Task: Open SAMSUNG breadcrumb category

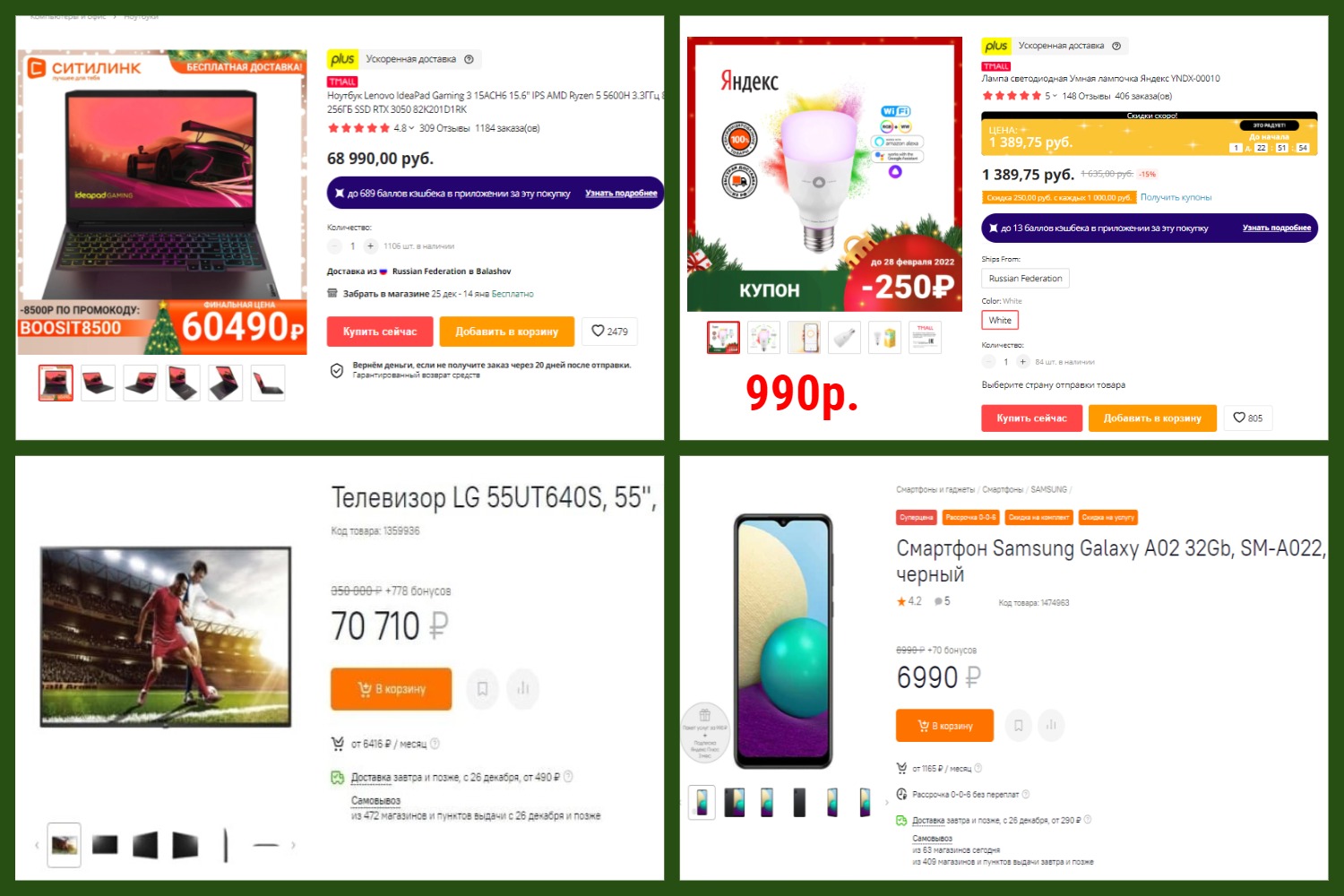Action: [x=1048, y=490]
